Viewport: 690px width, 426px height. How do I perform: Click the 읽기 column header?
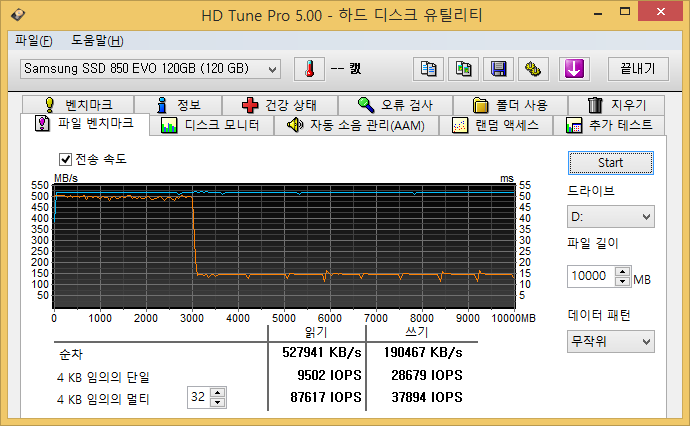(x=316, y=332)
